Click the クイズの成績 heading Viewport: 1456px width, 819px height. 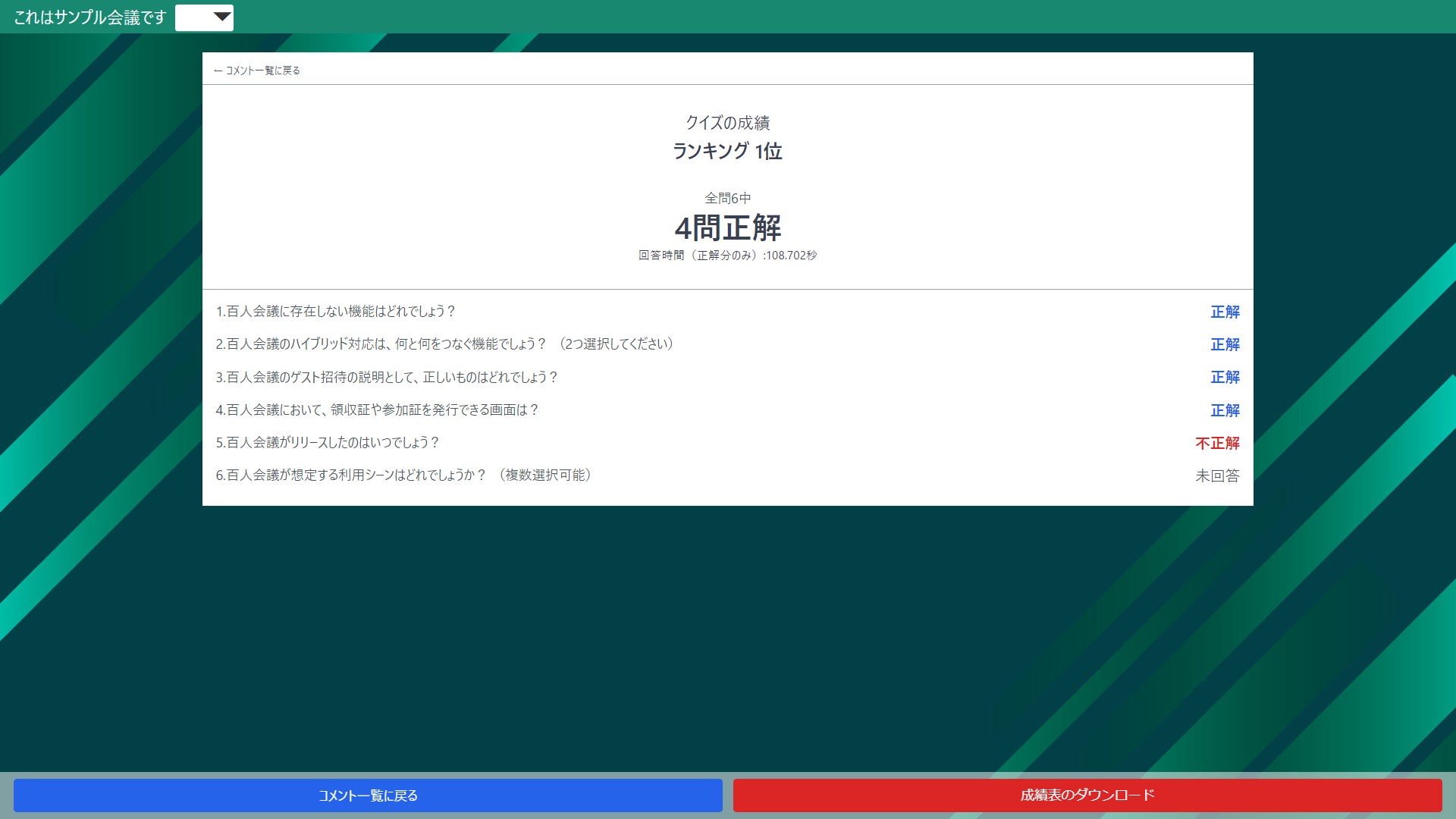tap(727, 123)
